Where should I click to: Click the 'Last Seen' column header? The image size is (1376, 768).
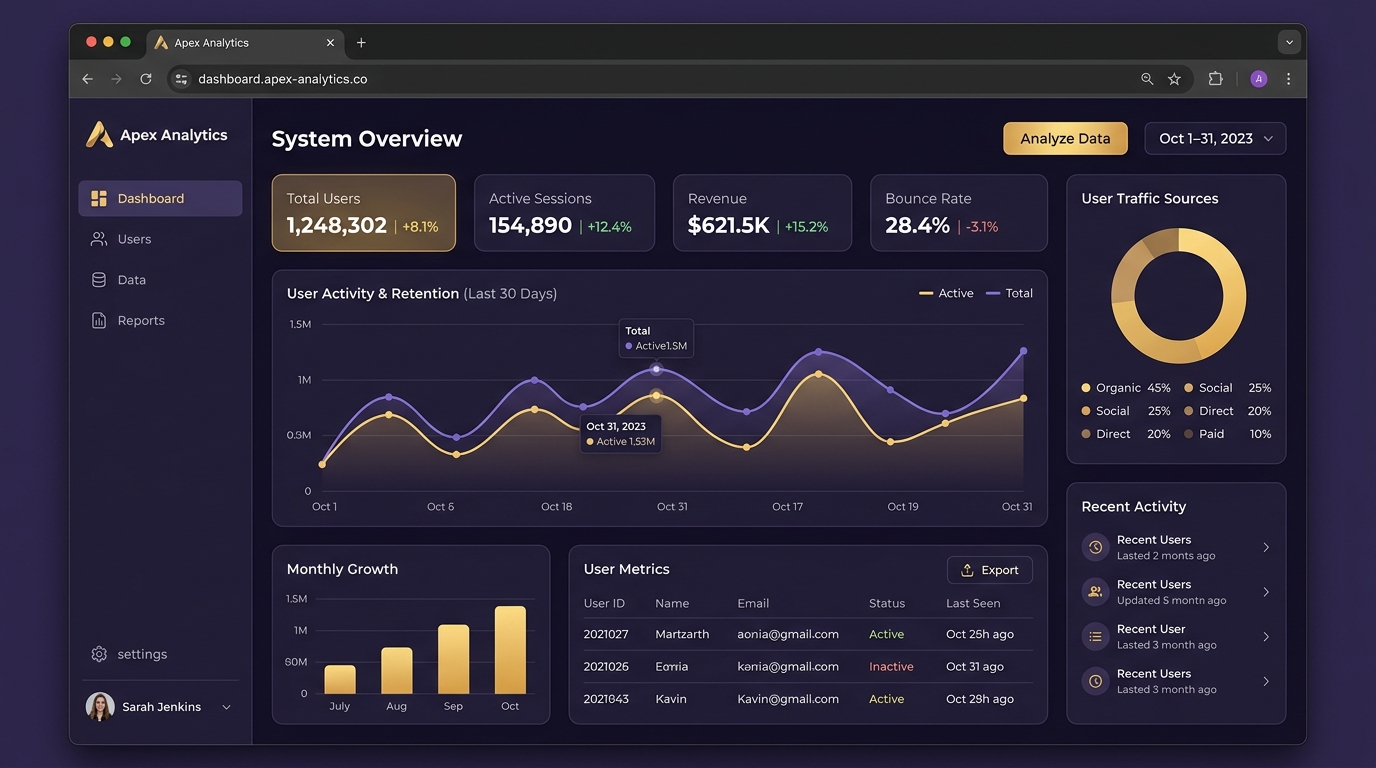[x=973, y=604]
